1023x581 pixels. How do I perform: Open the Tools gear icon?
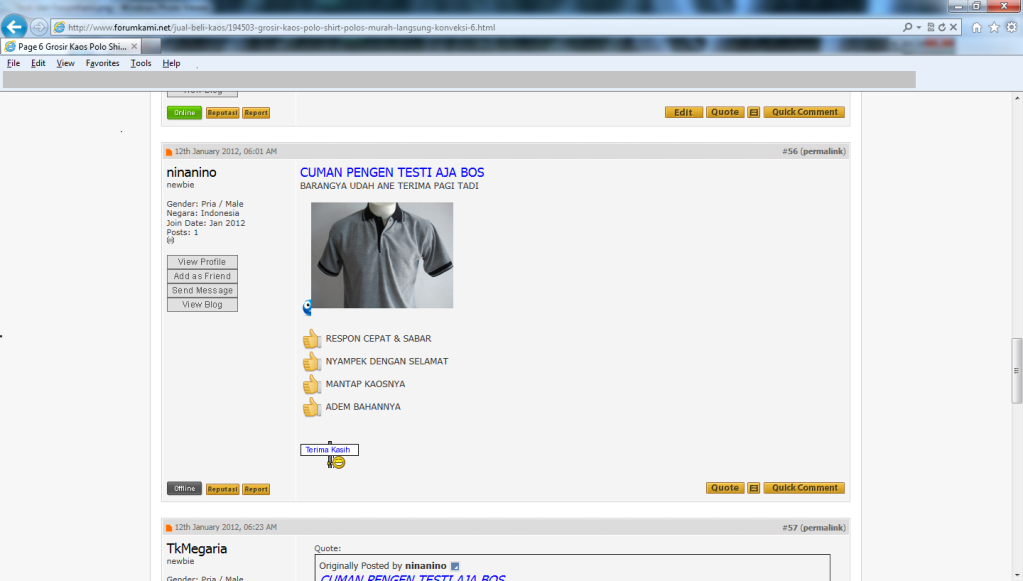point(1011,27)
